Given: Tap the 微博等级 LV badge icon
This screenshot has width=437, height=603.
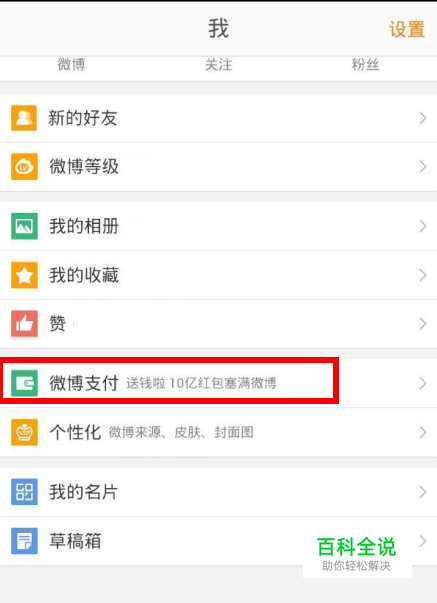Looking at the screenshot, I should coord(24,167).
